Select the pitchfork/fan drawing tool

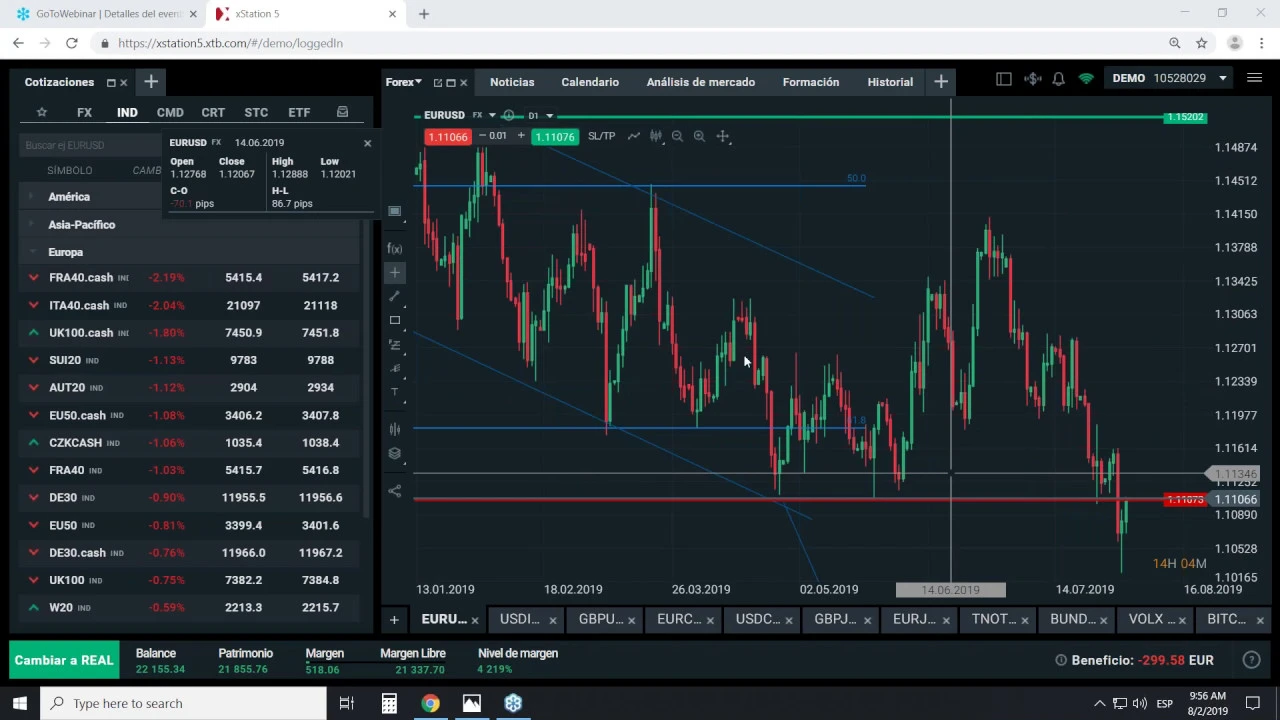pos(395,368)
